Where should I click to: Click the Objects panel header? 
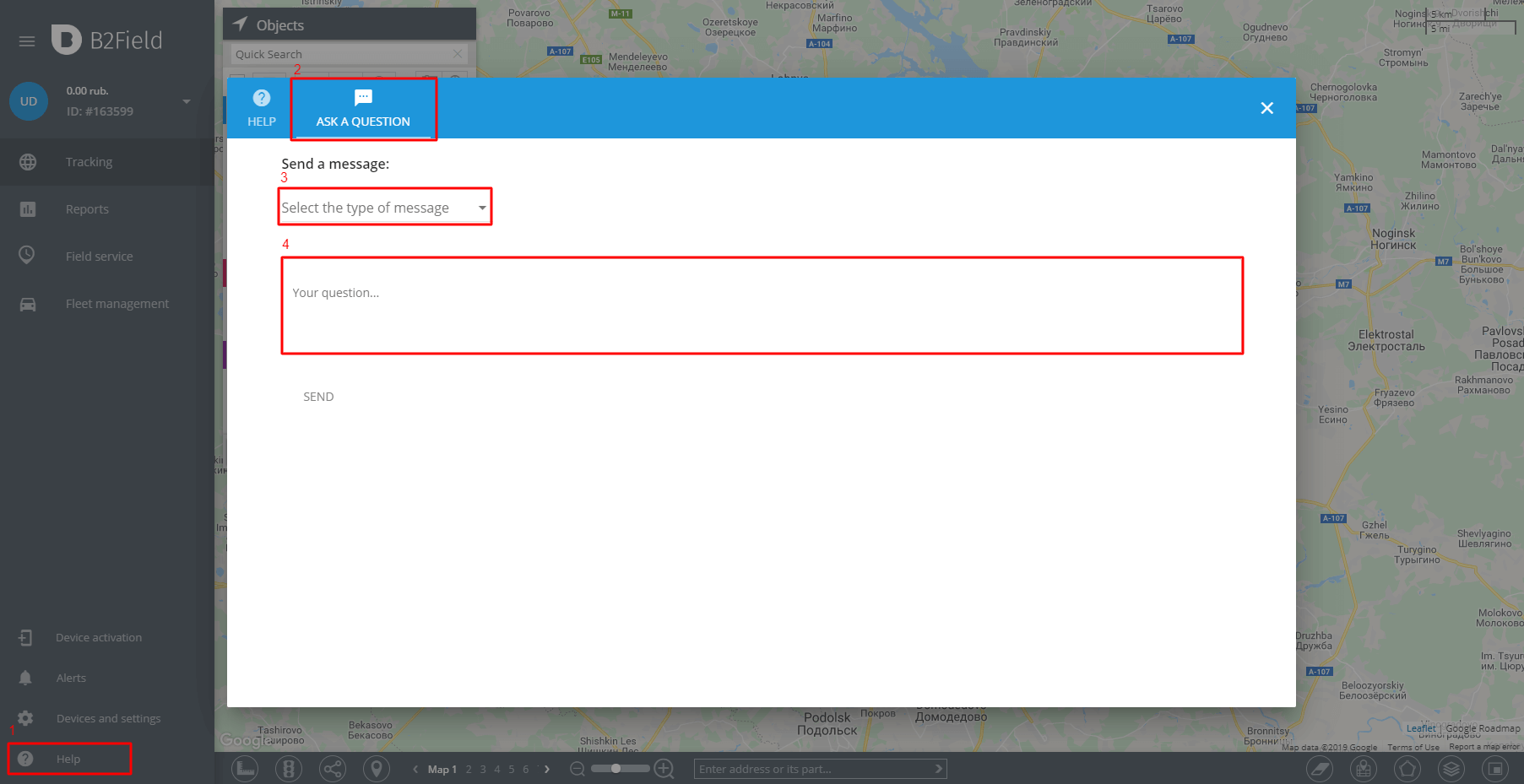click(350, 24)
